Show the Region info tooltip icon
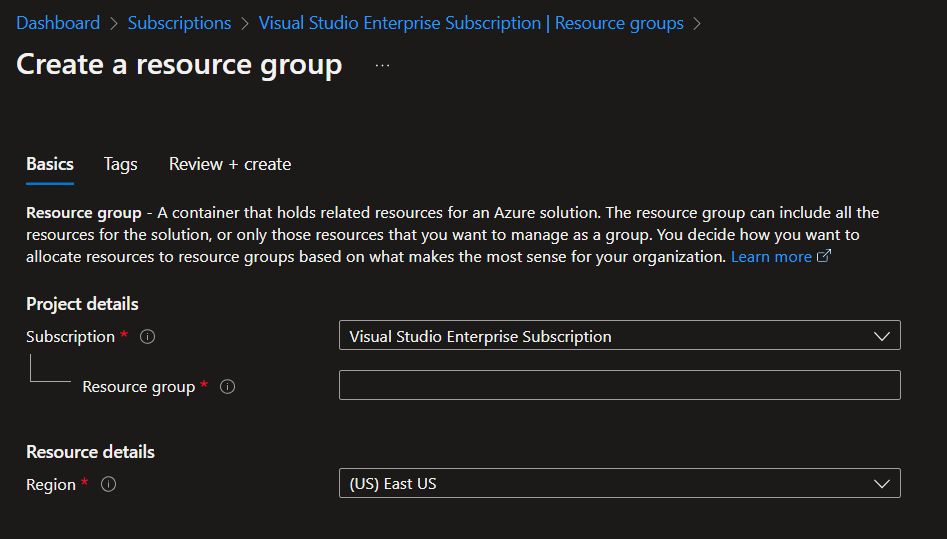 coord(109,485)
